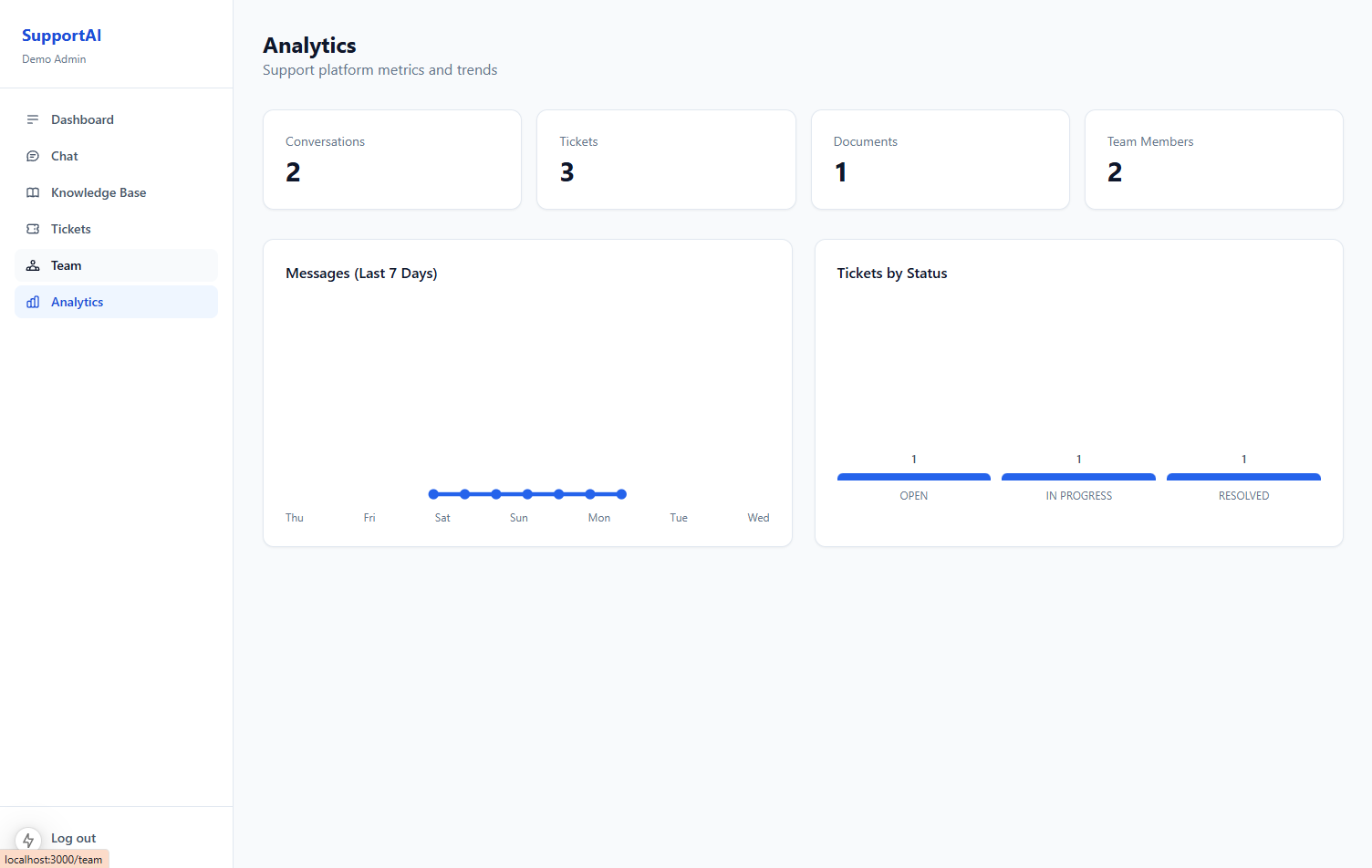Select the Conversations stat card label
The width and height of the screenshot is (1372, 868).
coord(325,141)
